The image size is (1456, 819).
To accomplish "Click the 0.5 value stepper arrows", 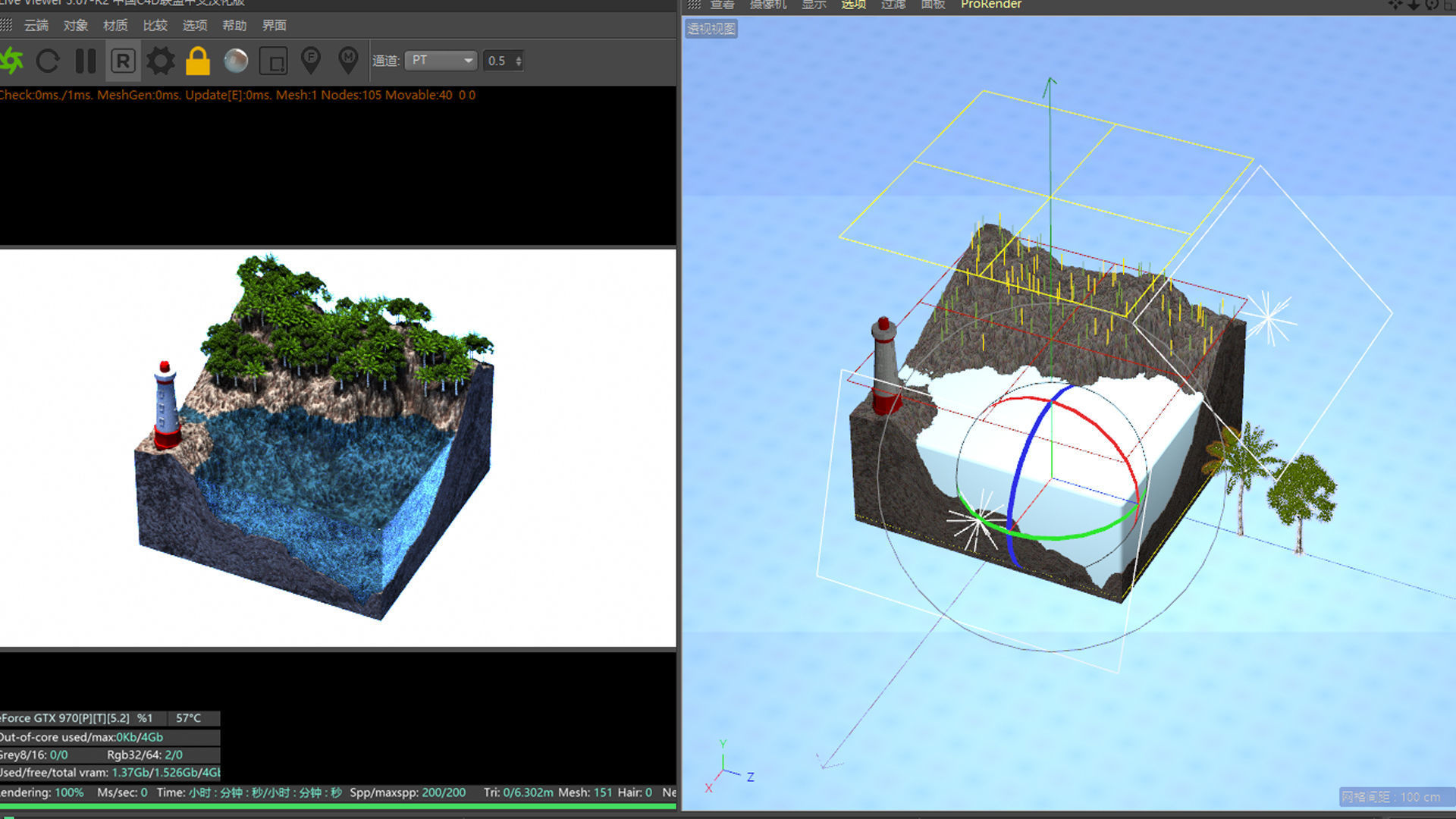I will (x=519, y=61).
